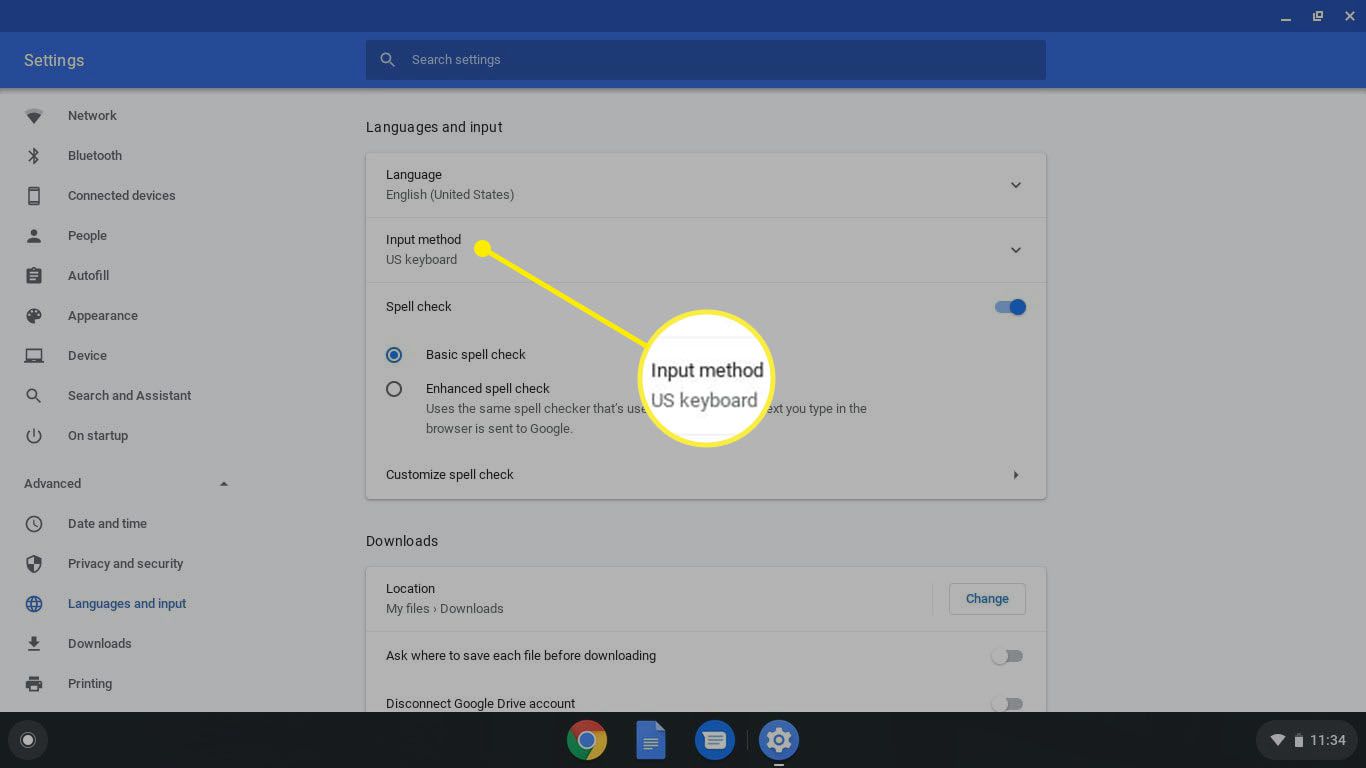Viewport: 1366px width, 768px height.
Task: Open the Messages app in shelf
Action: (714, 741)
